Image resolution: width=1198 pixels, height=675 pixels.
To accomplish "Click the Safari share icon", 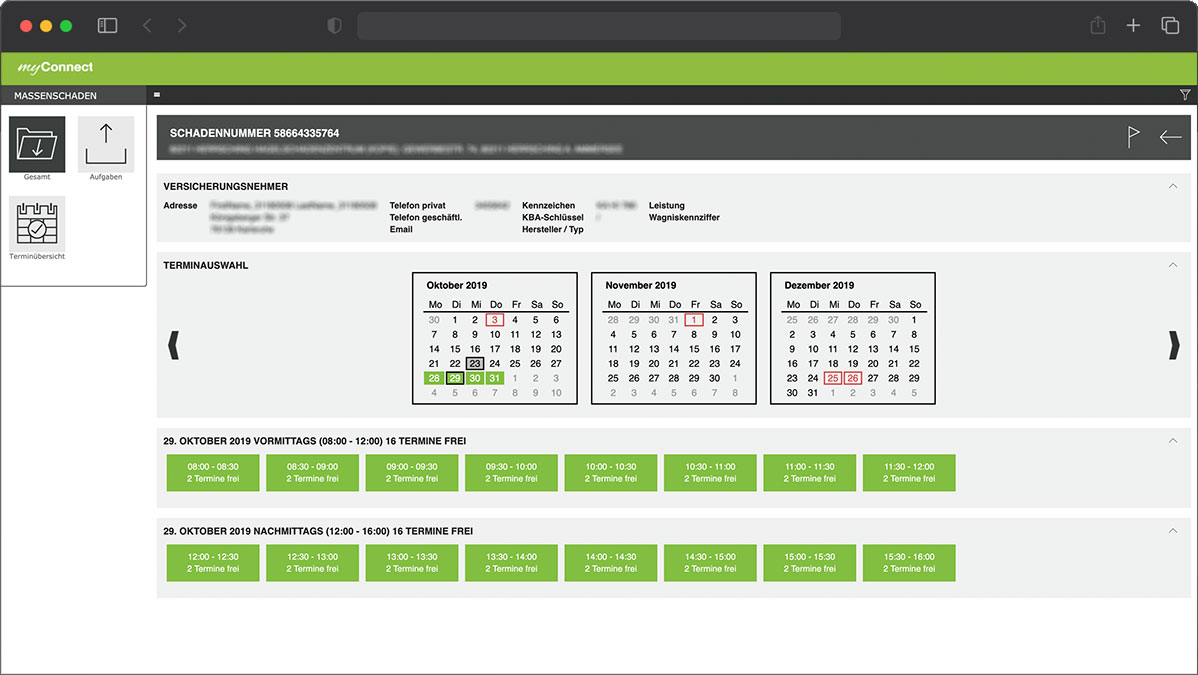I will click(x=1097, y=26).
